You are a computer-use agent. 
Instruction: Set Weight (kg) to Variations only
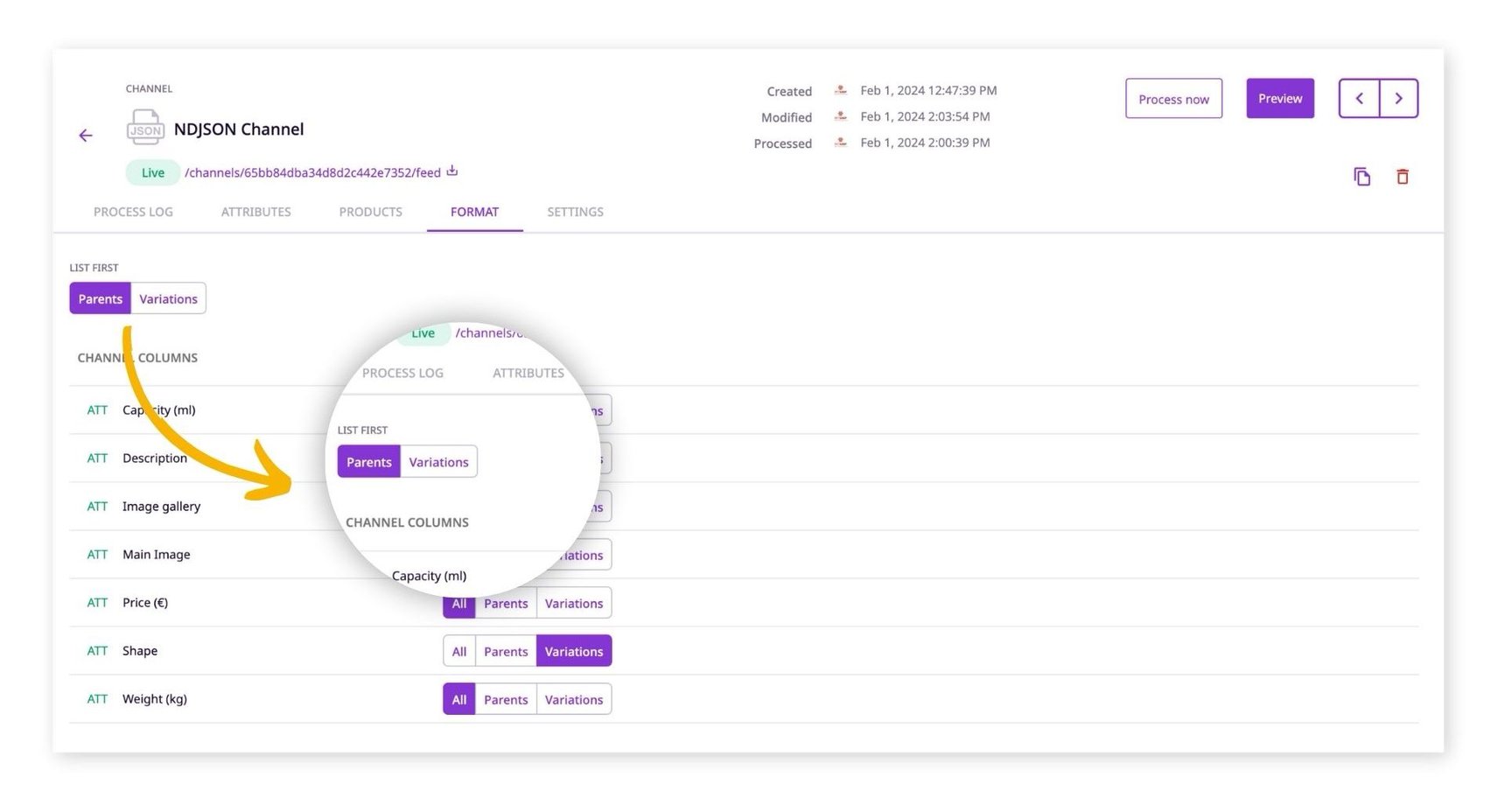[574, 698]
